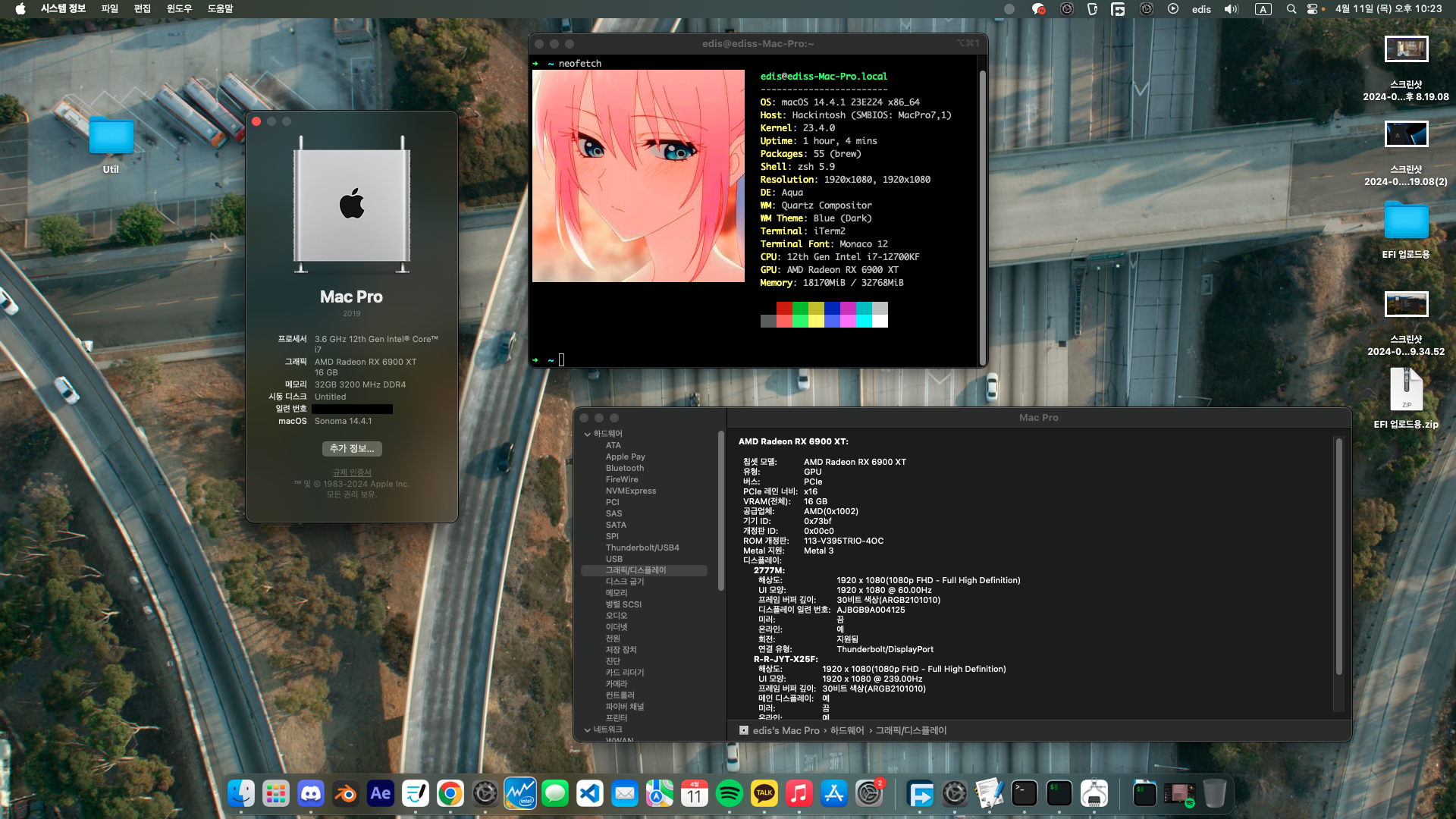
Task: Click the input source A icon
Action: coord(1263,9)
